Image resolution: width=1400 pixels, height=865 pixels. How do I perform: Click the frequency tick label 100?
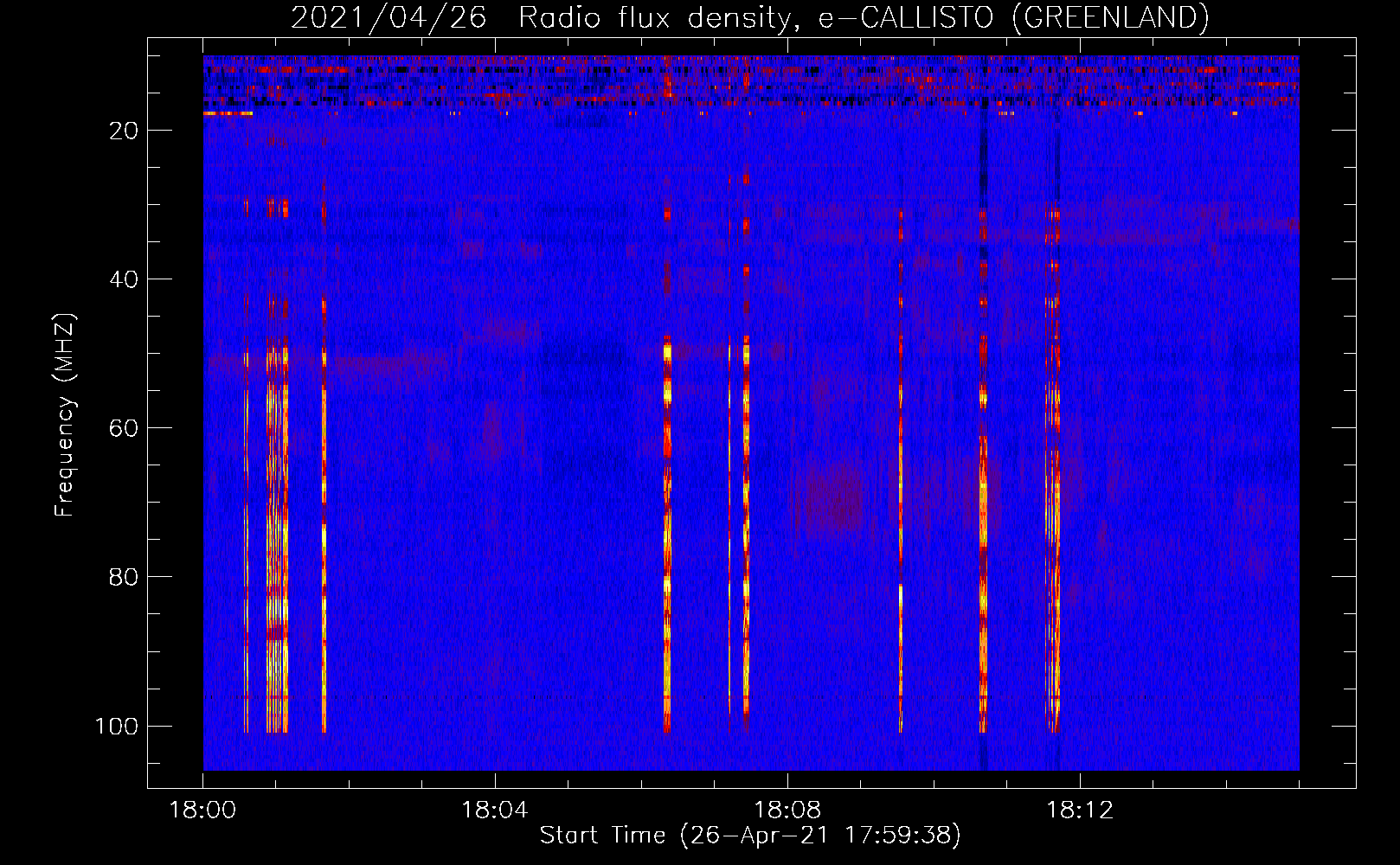coord(117,726)
